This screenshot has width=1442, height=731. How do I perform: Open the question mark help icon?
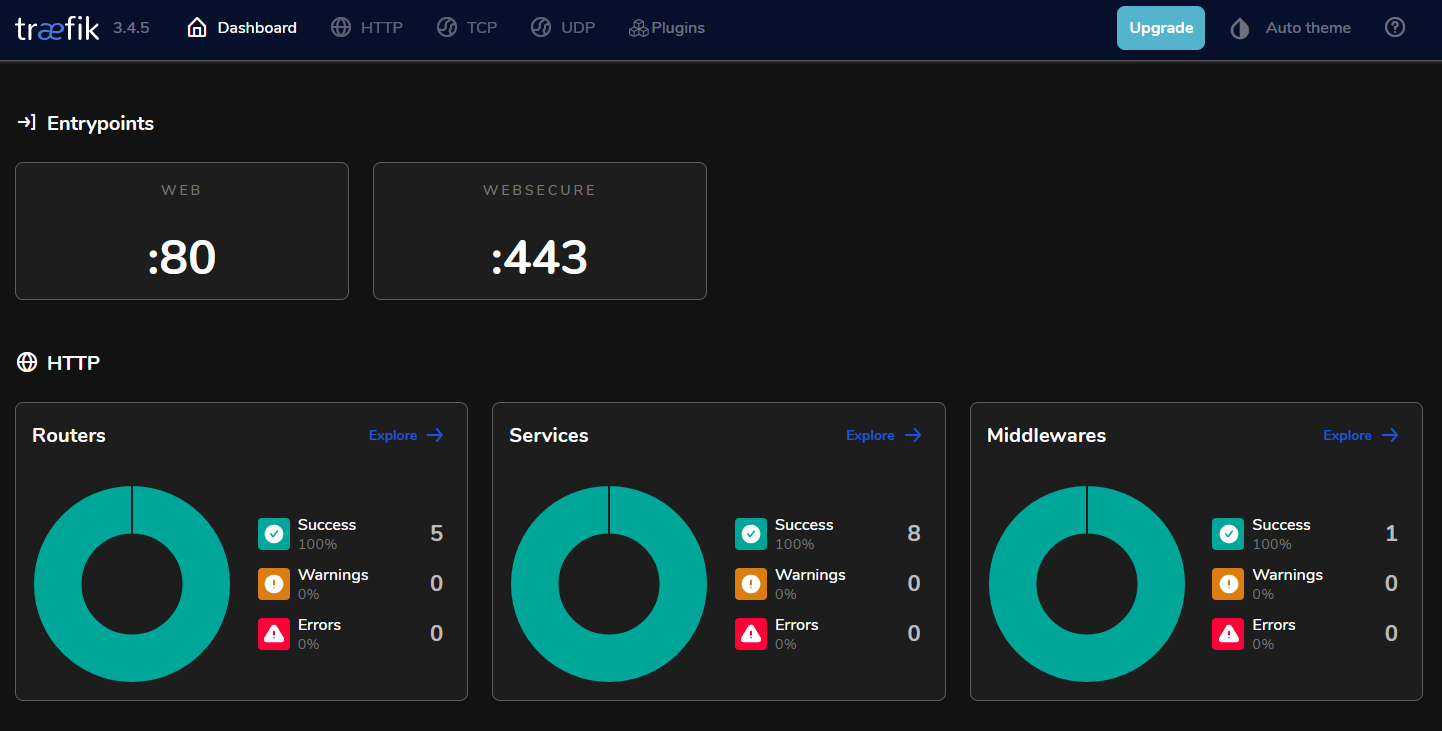click(x=1395, y=27)
